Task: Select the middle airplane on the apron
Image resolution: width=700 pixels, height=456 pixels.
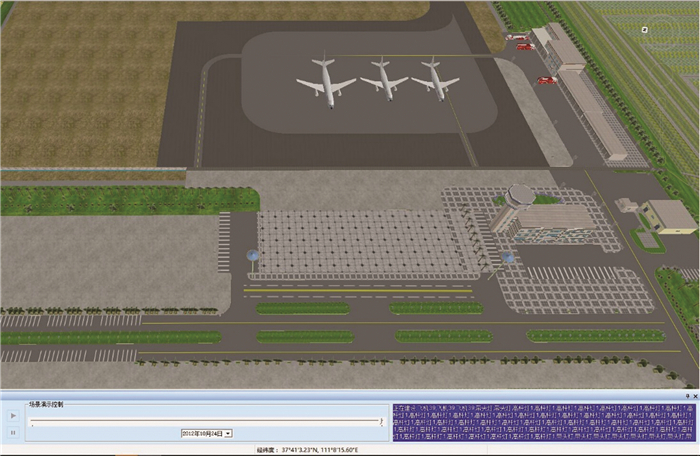Action: pyautogui.click(x=383, y=78)
